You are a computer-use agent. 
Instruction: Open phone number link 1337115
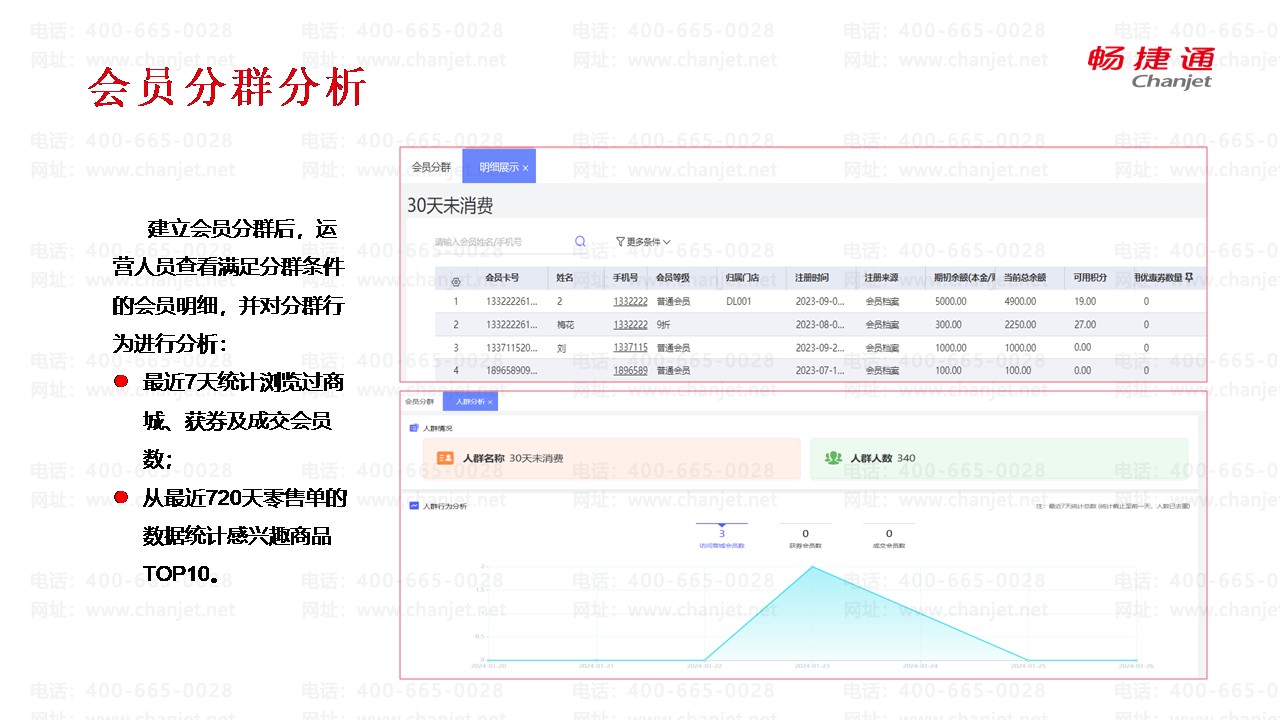click(631, 347)
